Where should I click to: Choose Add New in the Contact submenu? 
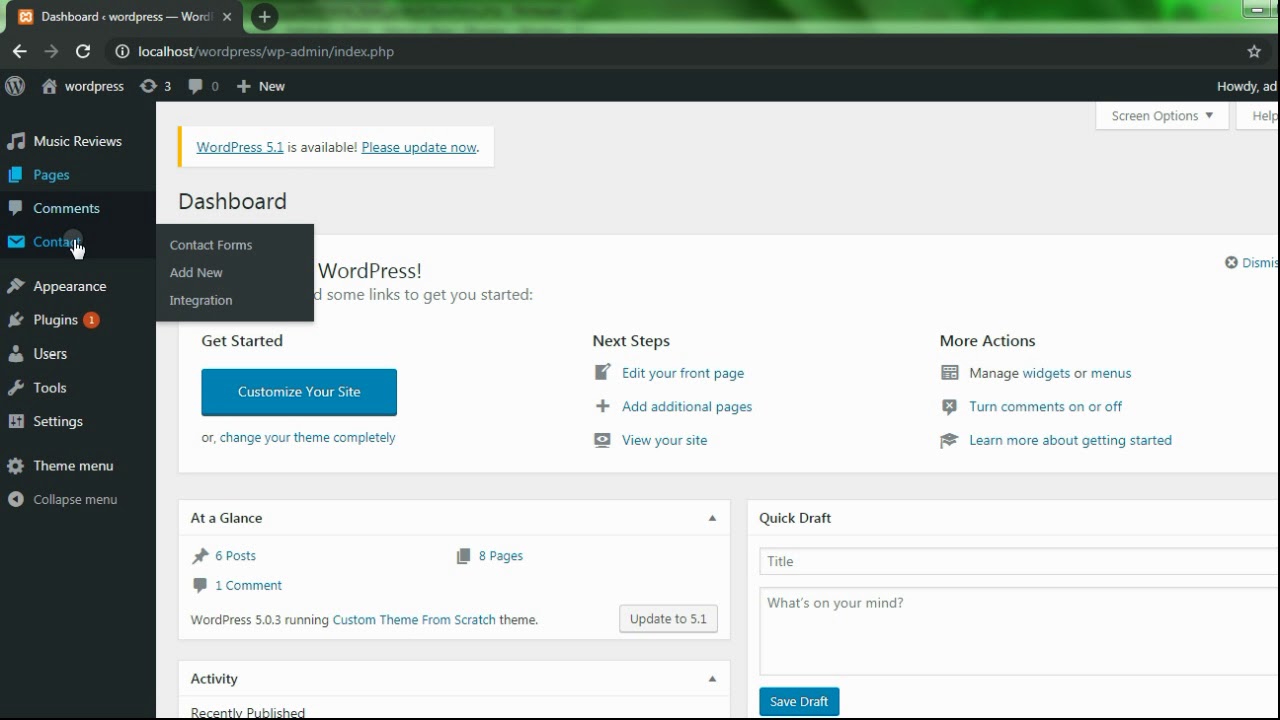(196, 272)
